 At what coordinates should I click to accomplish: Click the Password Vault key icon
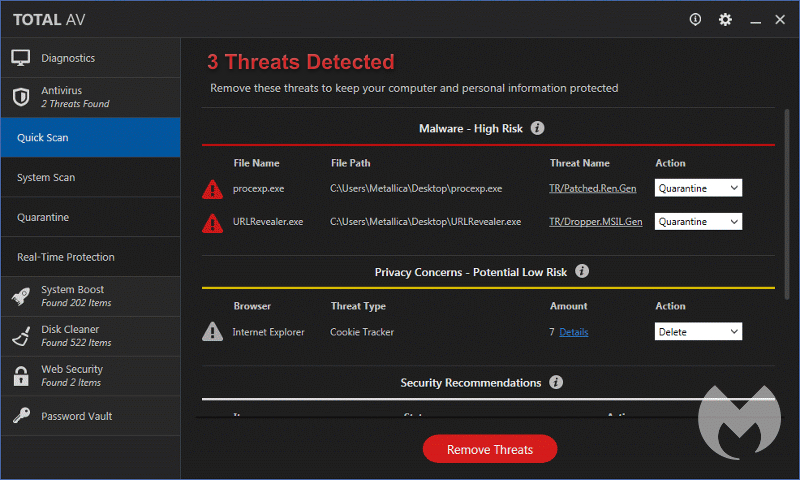21,415
